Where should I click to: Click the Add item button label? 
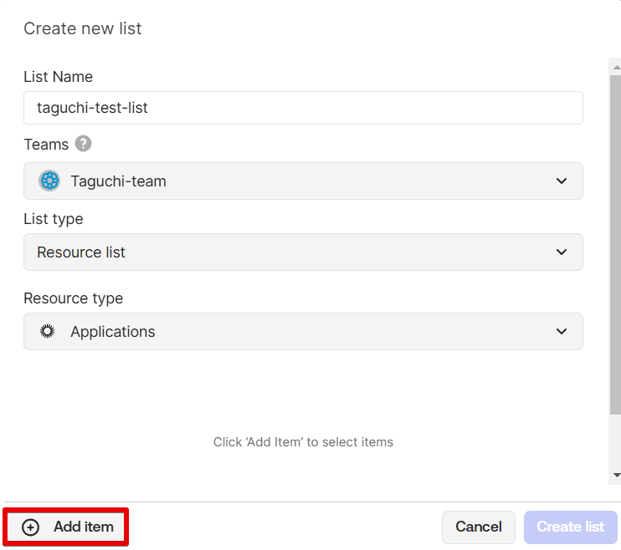(x=83, y=527)
